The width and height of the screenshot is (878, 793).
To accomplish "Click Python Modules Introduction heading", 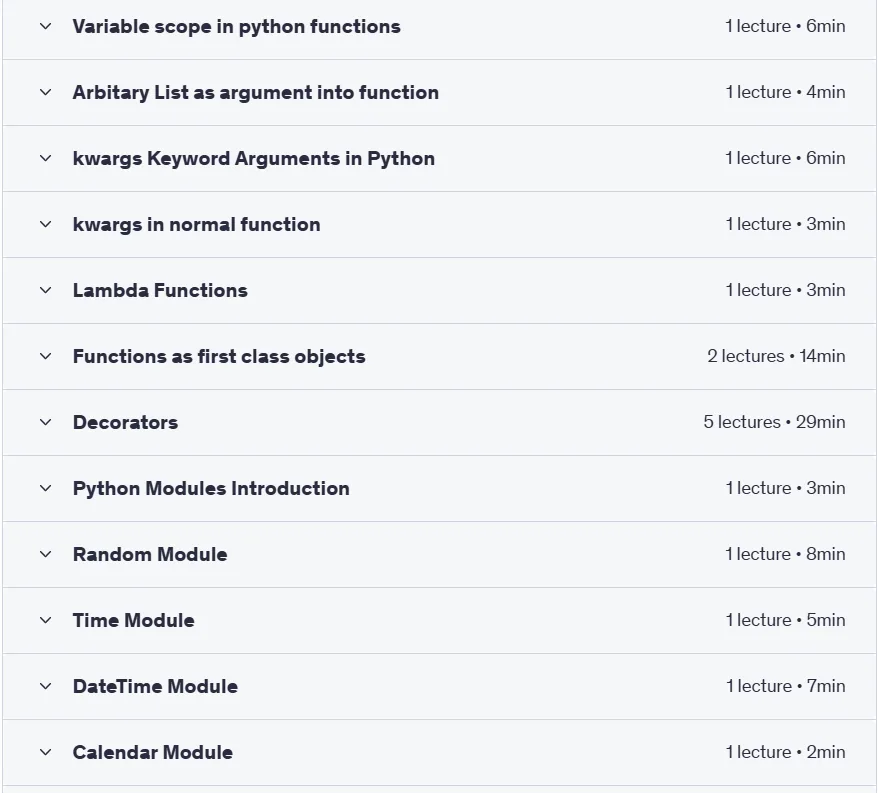I will click(211, 488).
